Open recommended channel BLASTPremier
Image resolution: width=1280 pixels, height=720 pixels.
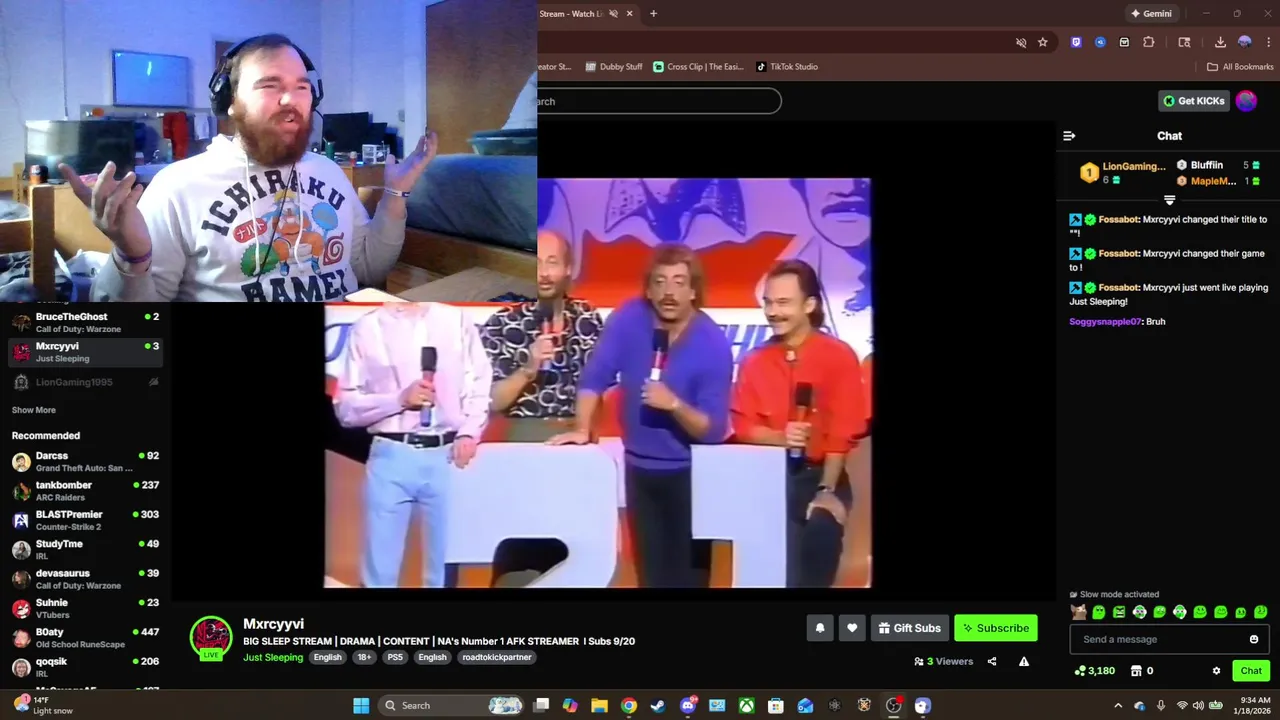pyautogui.click(x=85, y=520)
